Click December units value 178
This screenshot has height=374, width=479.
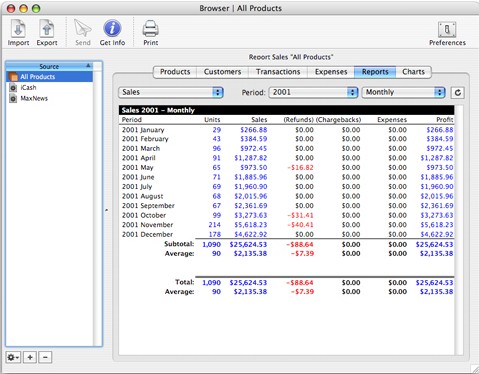pyautogui.click(x=215, y=234)
